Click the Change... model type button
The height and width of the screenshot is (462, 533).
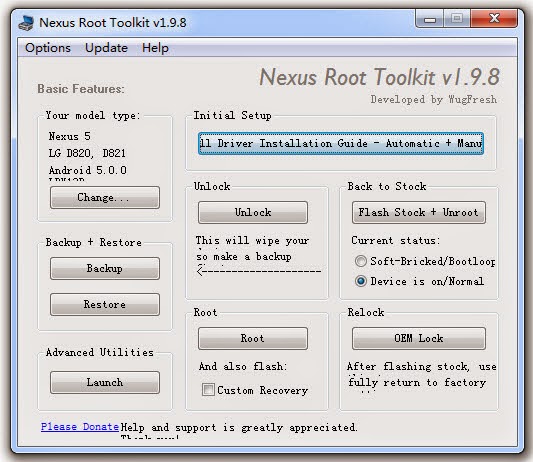click(105, 198)
